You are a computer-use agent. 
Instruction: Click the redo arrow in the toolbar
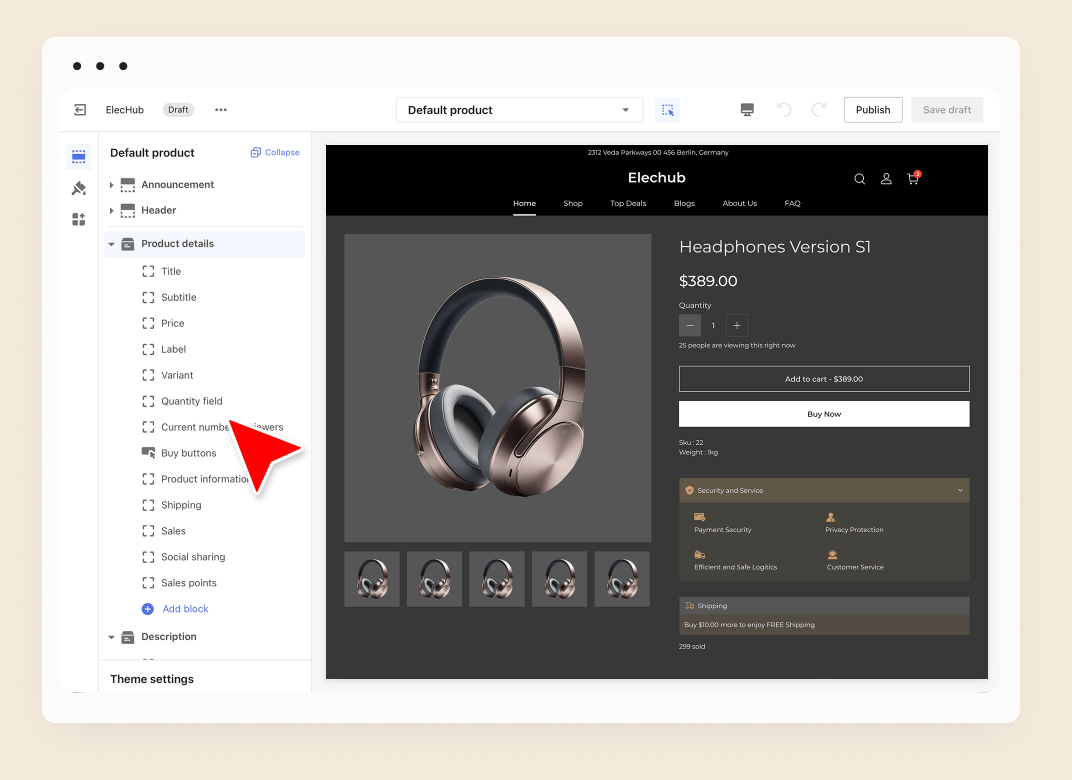818,109
